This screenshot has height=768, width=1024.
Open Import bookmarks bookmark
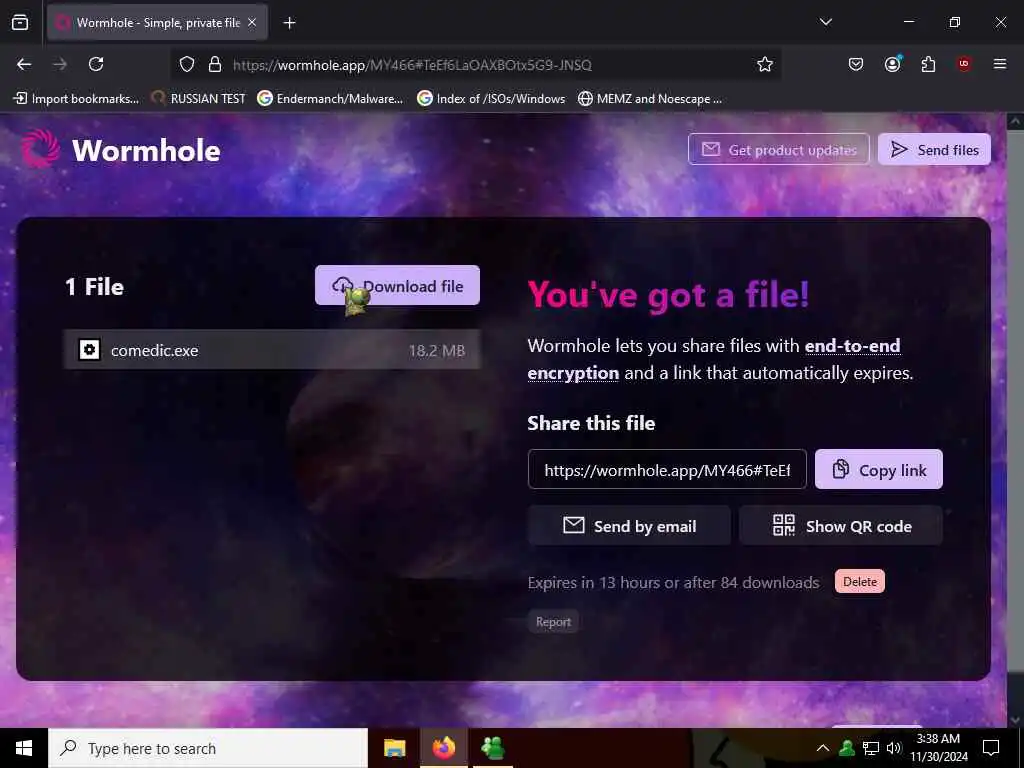76,99
